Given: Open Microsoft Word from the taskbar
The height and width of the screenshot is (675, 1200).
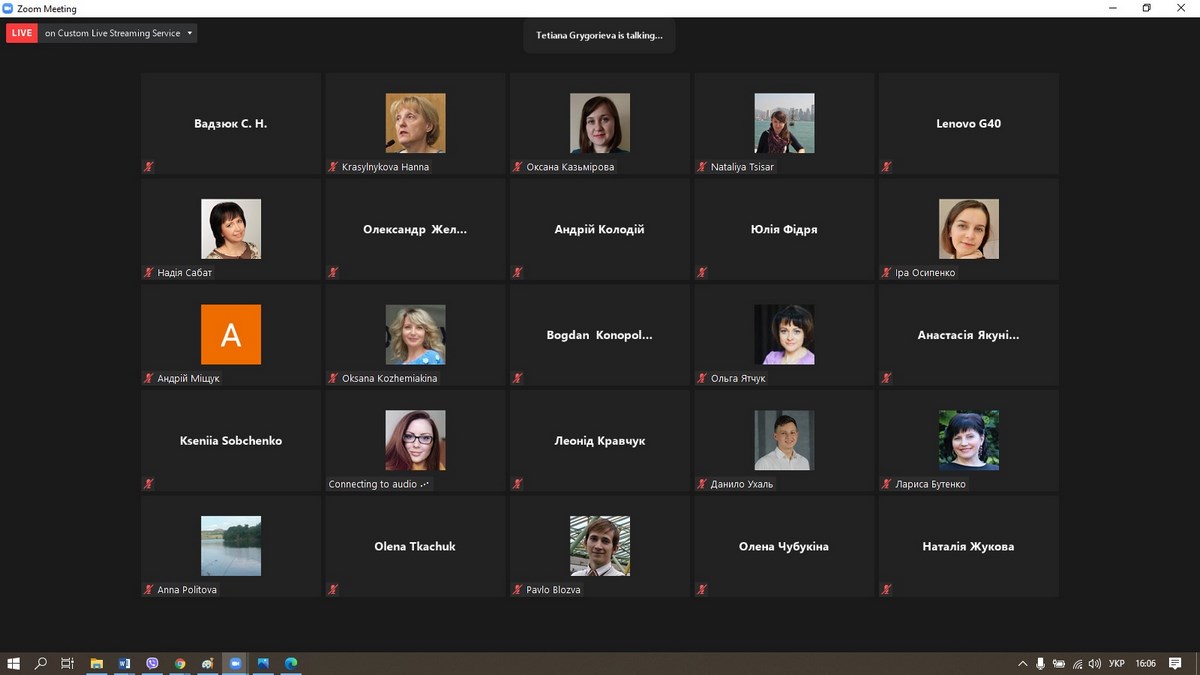Looking at the screenshot, I should 124,663.
